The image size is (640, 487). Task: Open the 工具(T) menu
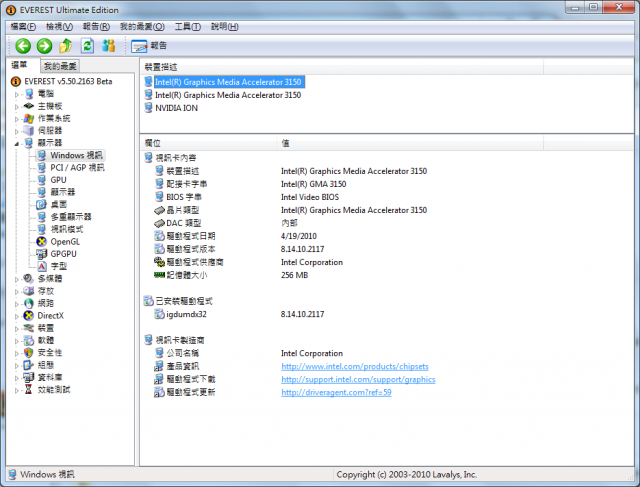click(x=188, y=27)
